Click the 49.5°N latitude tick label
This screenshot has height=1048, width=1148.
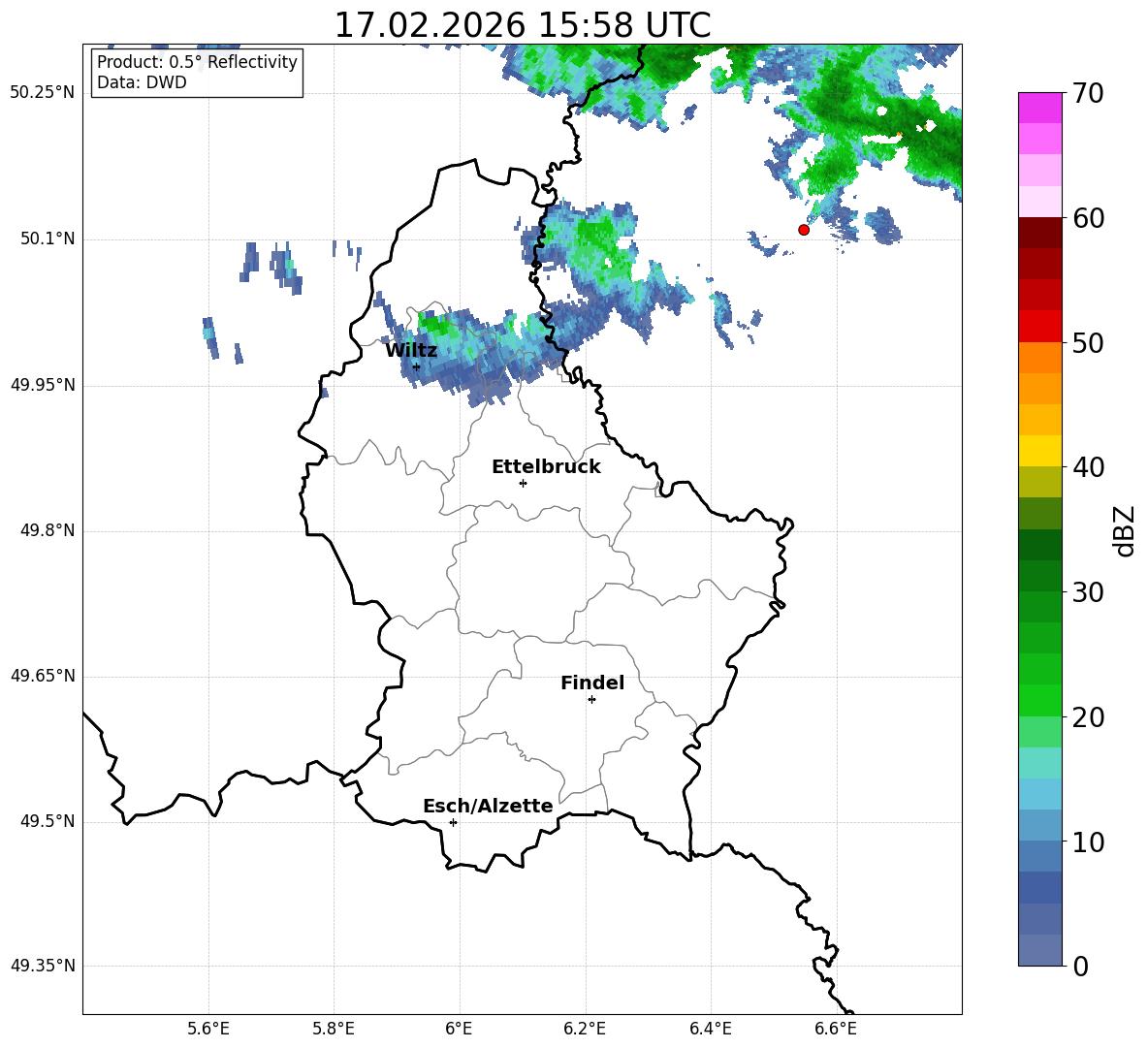[48, 821]
